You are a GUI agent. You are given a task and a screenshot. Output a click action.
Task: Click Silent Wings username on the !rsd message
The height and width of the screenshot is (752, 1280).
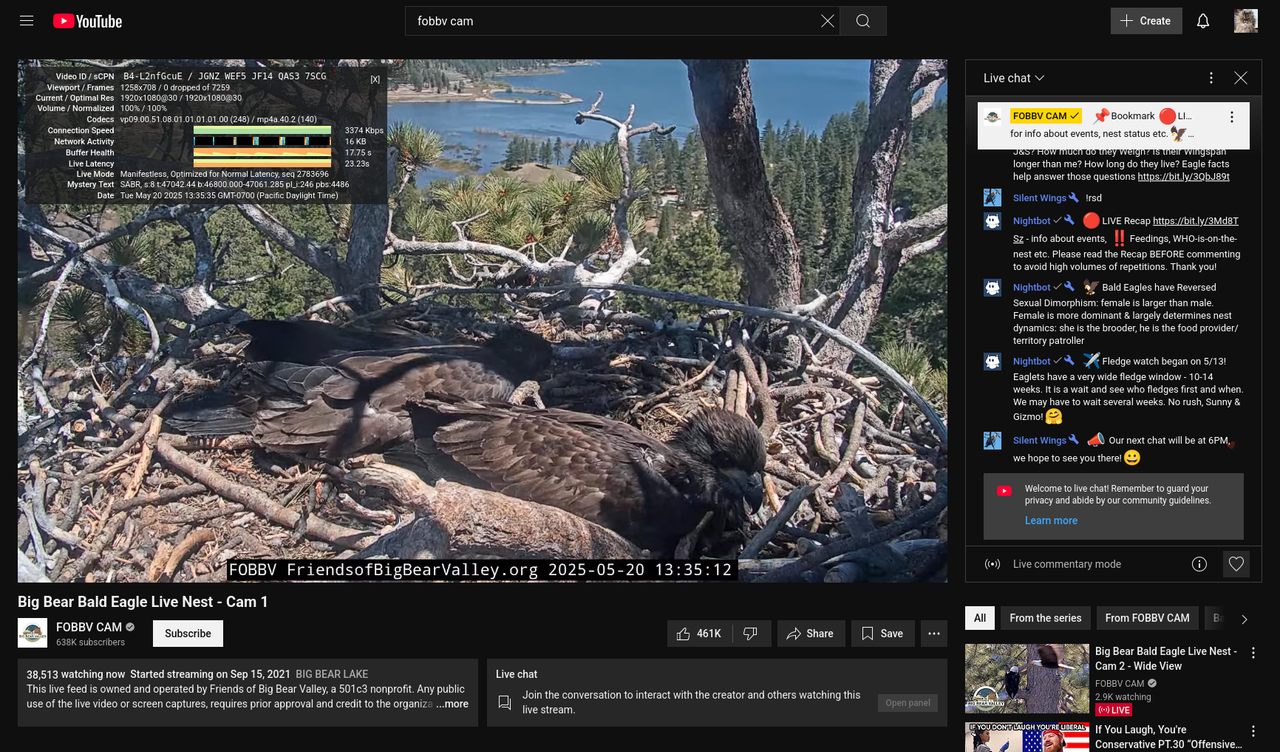tap(1040, 198)
